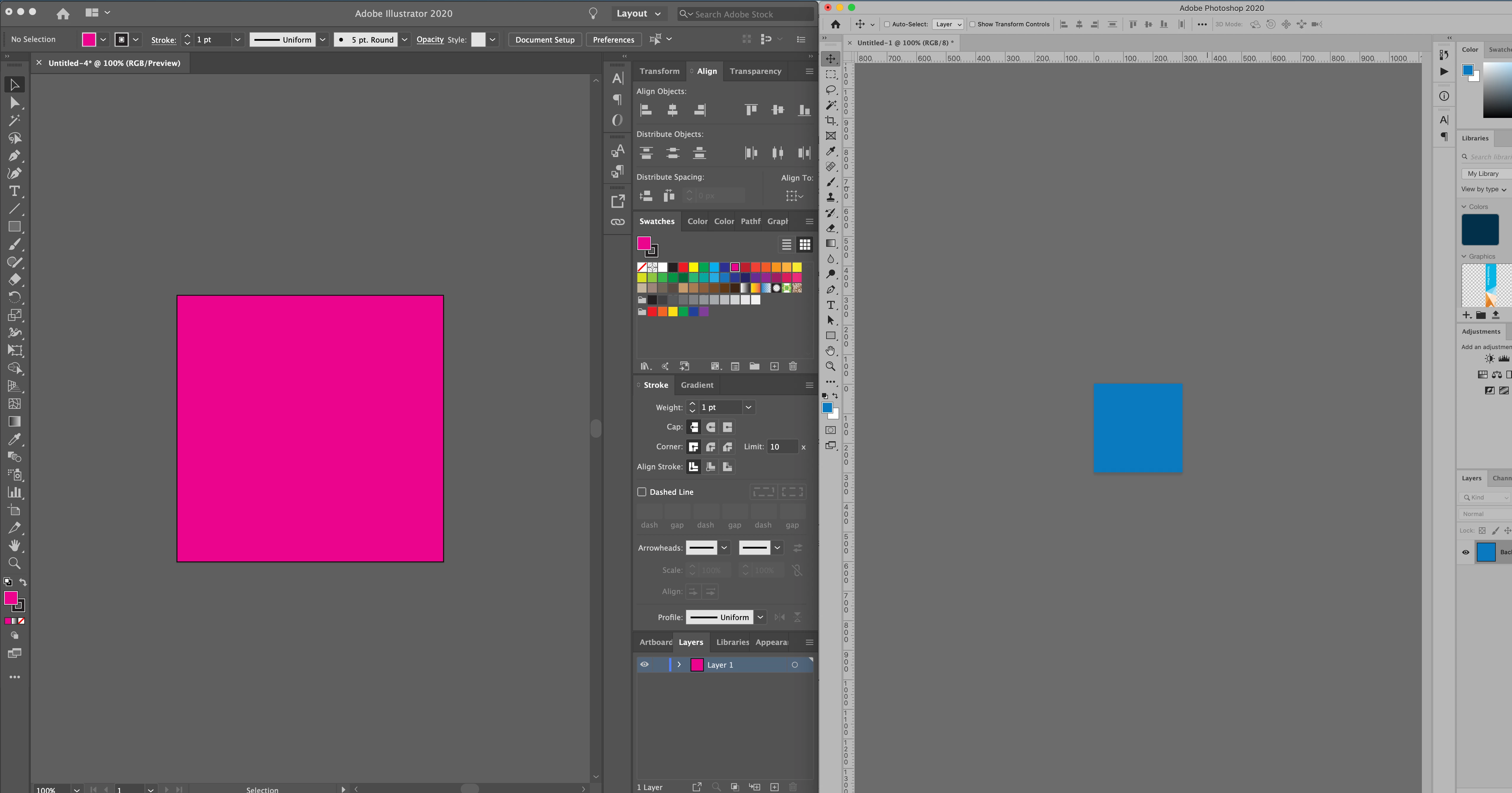Screen dimensions: 1512x793
Task: Select Photoshop's Zoom magnifier tool
Action: coord(831,366)
